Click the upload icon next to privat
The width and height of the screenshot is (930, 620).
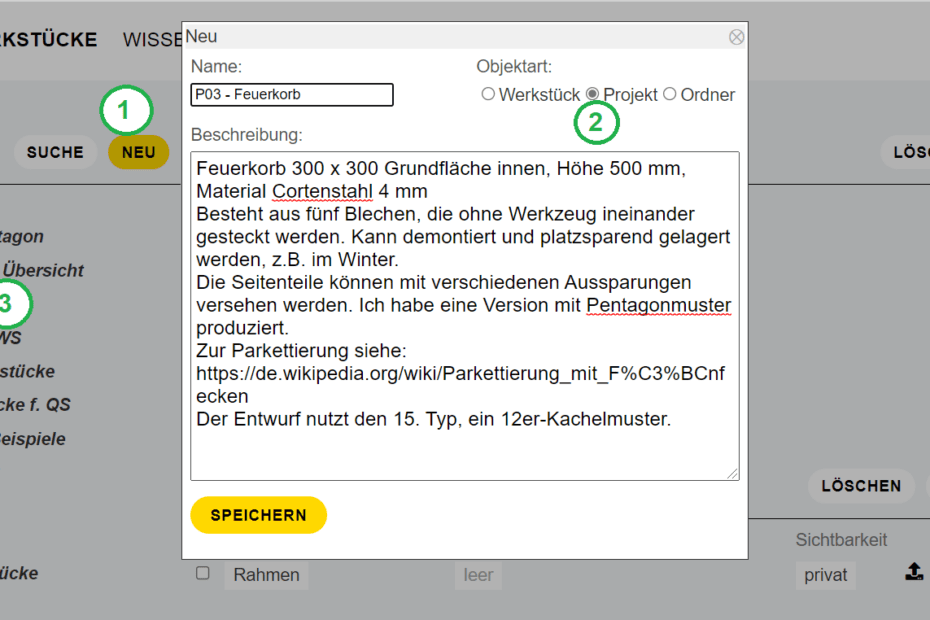point(914,572)
